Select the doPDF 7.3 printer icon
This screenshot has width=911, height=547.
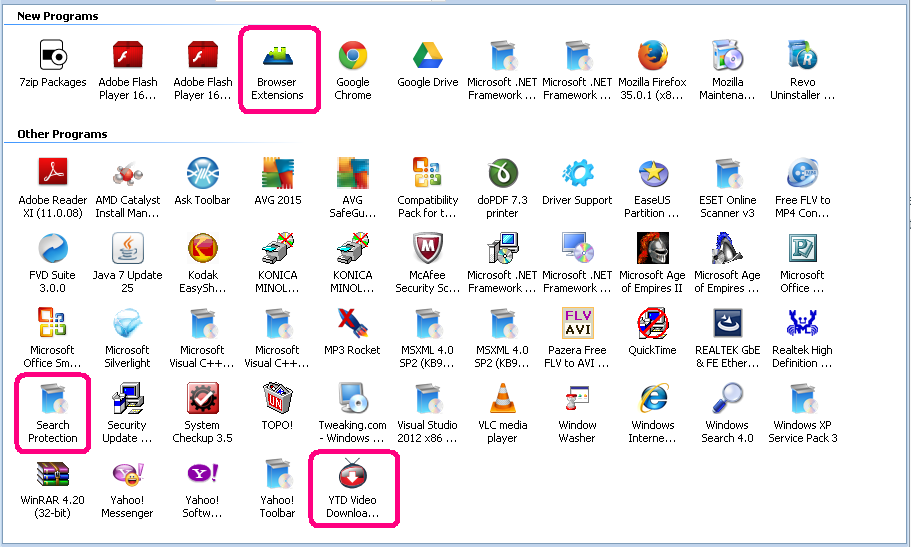[503, 173]
